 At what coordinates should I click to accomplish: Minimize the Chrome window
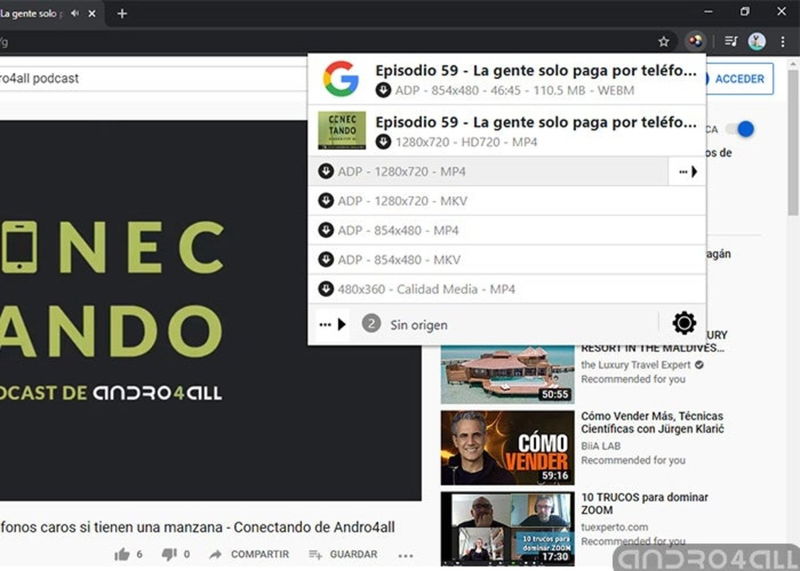pyautogui.click(x=708, y=11)
